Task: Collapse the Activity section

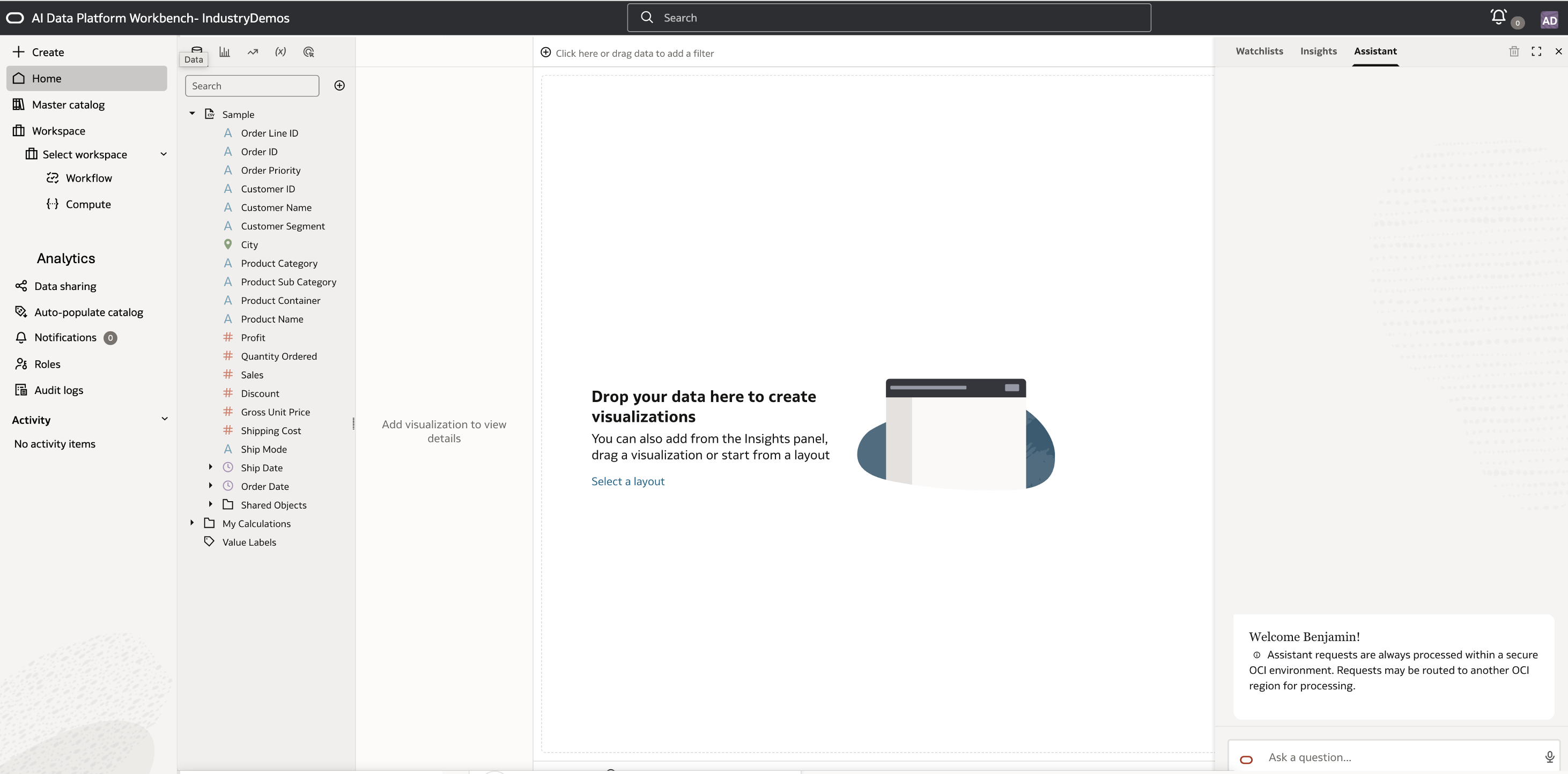Action: (164, 419)
